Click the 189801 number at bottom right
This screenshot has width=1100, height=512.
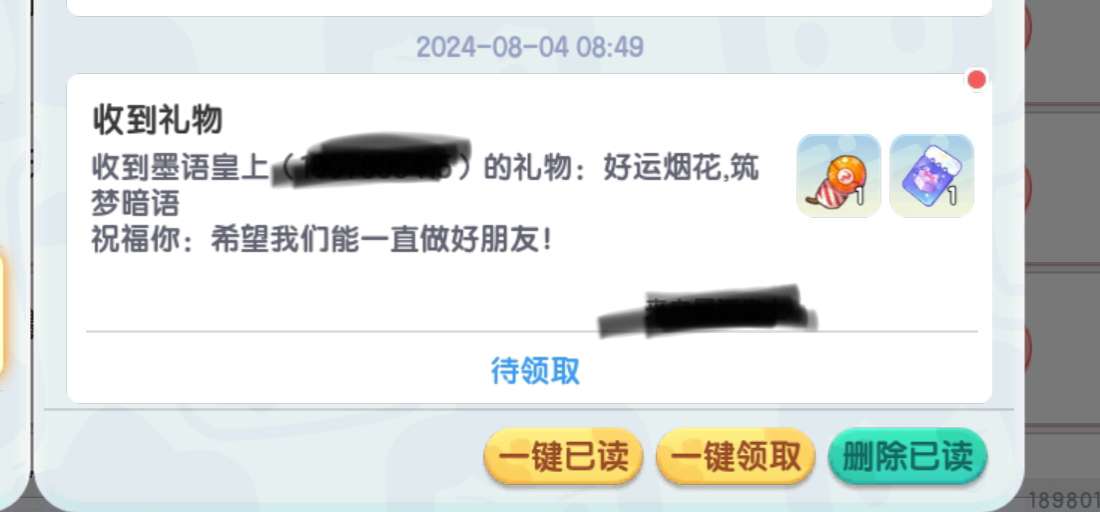[x=1064, y=501]
